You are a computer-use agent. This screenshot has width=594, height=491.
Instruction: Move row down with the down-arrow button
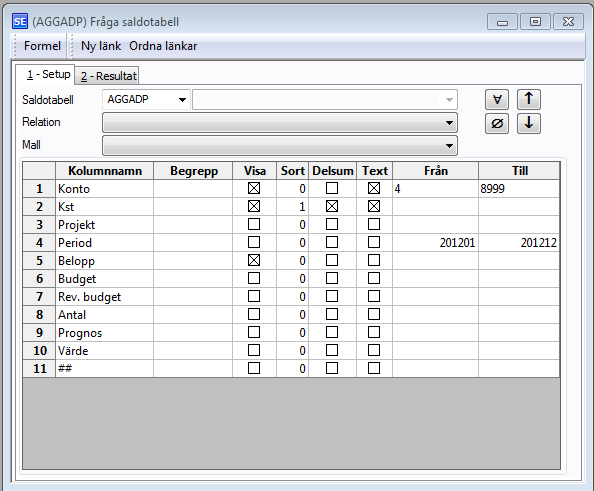(529, 124)
